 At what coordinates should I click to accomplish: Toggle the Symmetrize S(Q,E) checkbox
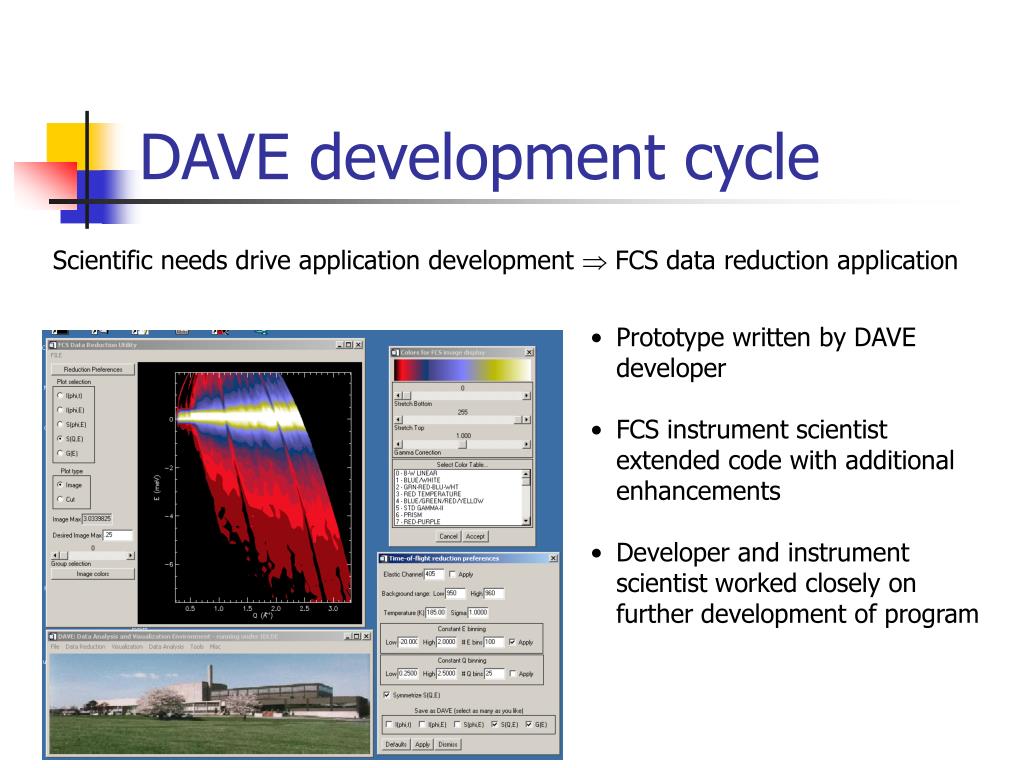point(387,695)
